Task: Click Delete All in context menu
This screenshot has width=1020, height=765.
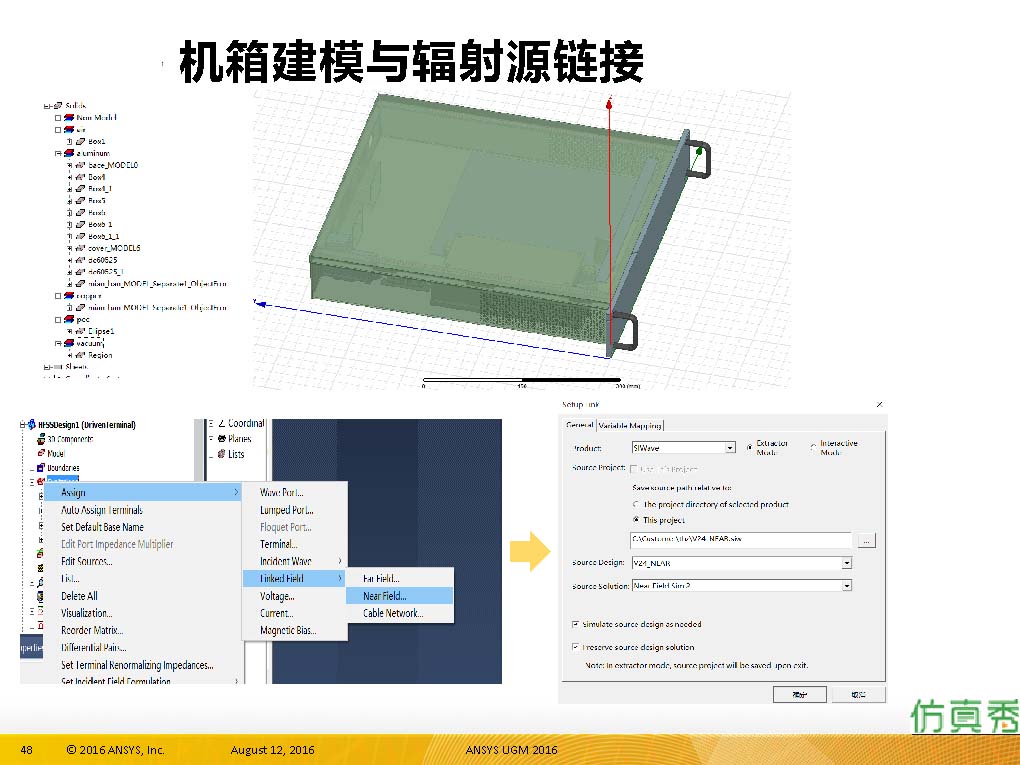Action: pyautogui.click(x=143, y=596)
